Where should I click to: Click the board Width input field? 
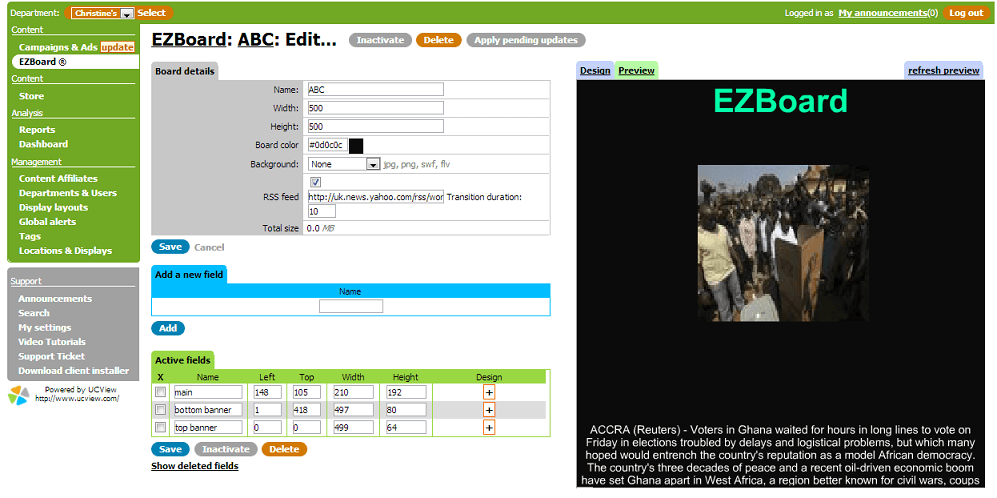(376, 108)
